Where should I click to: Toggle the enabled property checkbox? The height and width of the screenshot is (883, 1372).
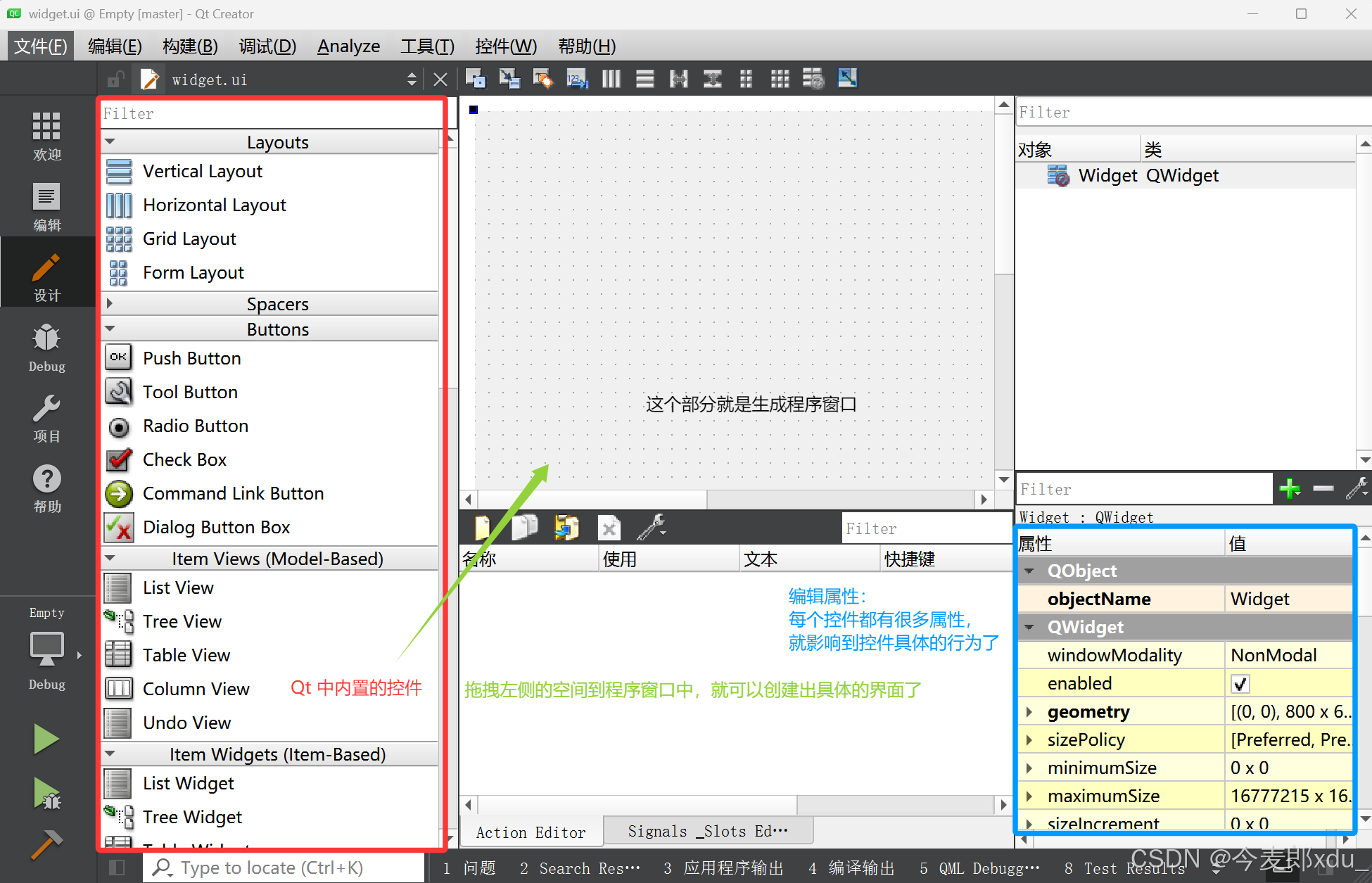[1240, 683]
